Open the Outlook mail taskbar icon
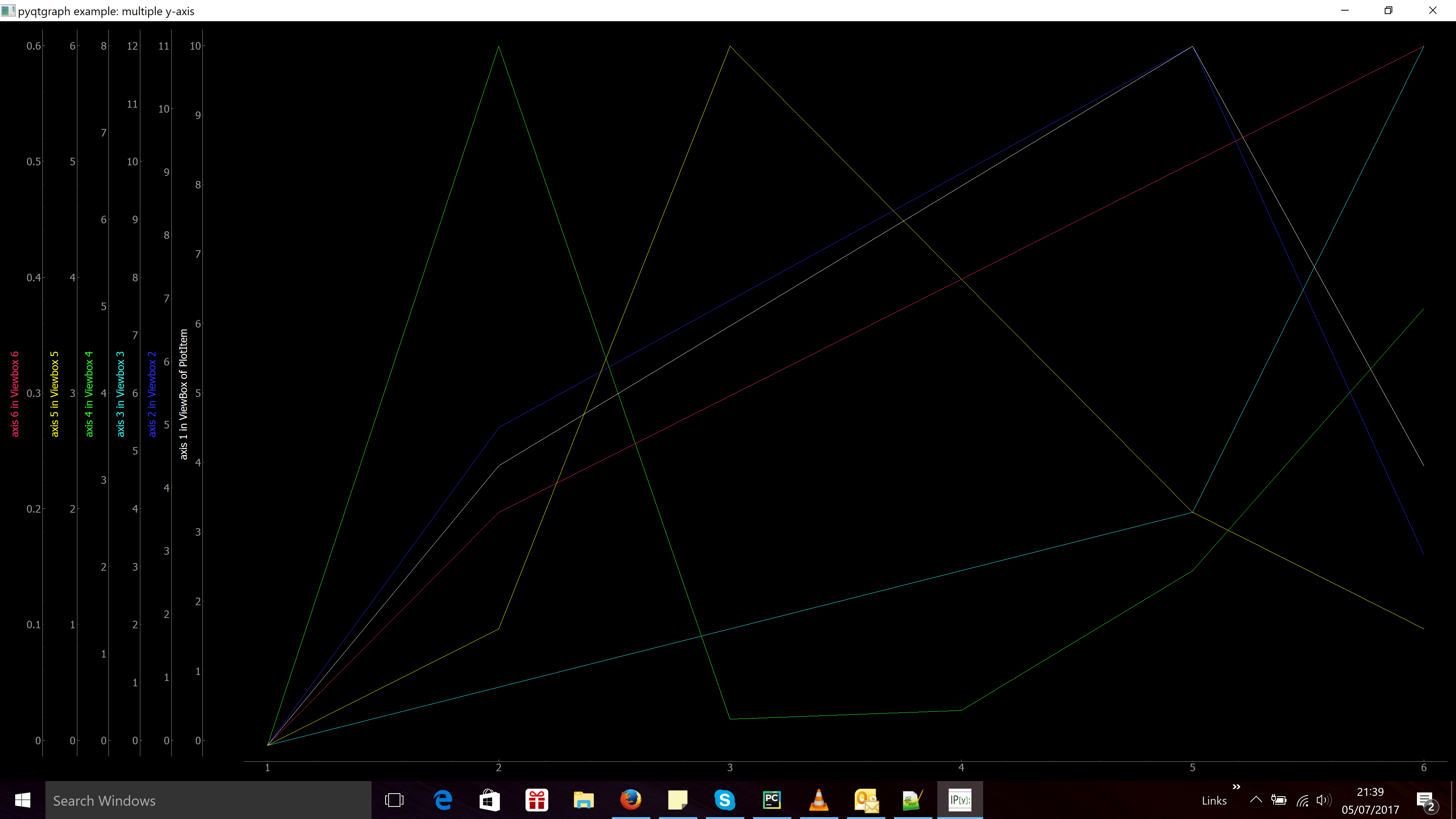 [866, 800]
